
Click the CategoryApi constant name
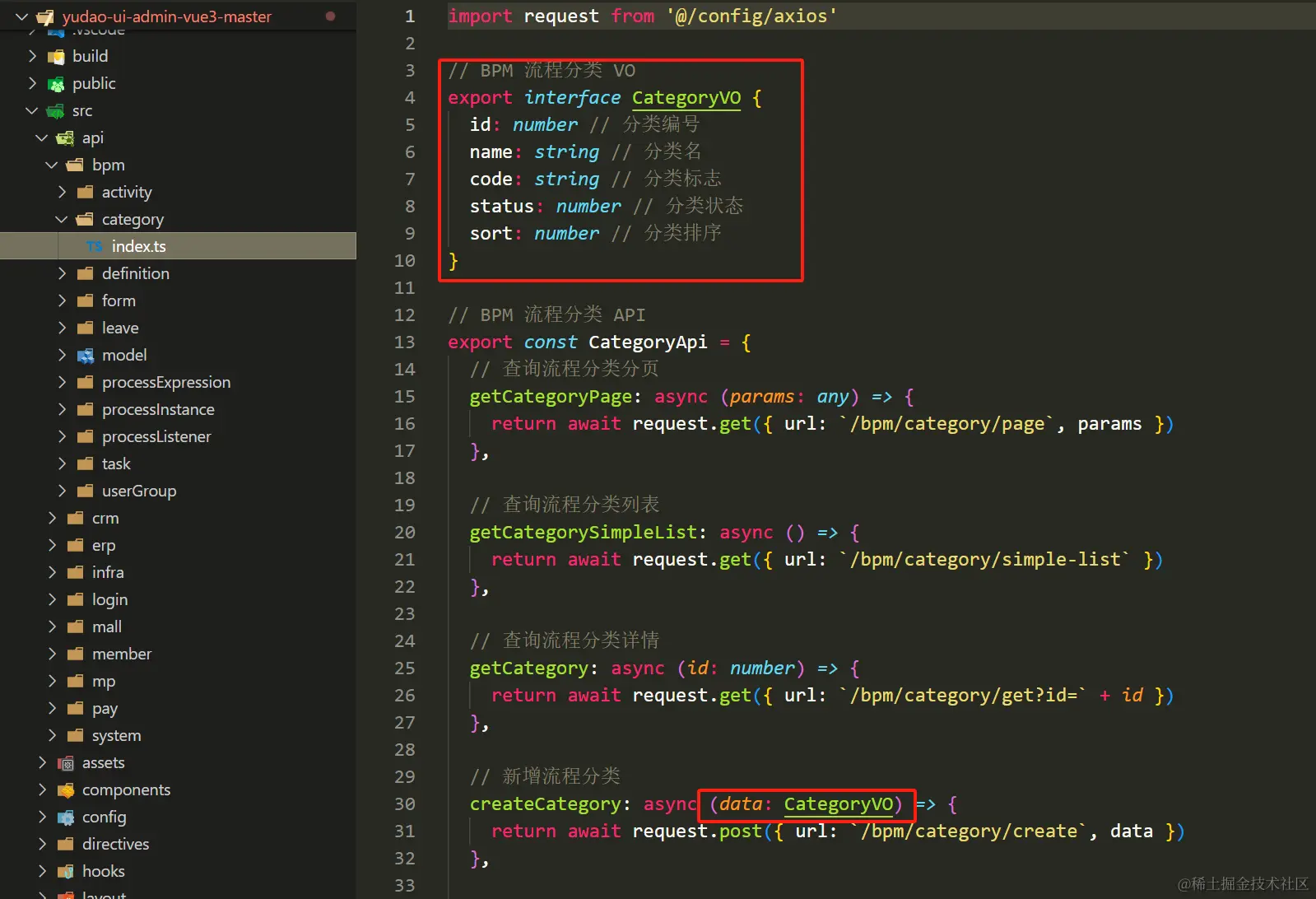coord(648,342)
